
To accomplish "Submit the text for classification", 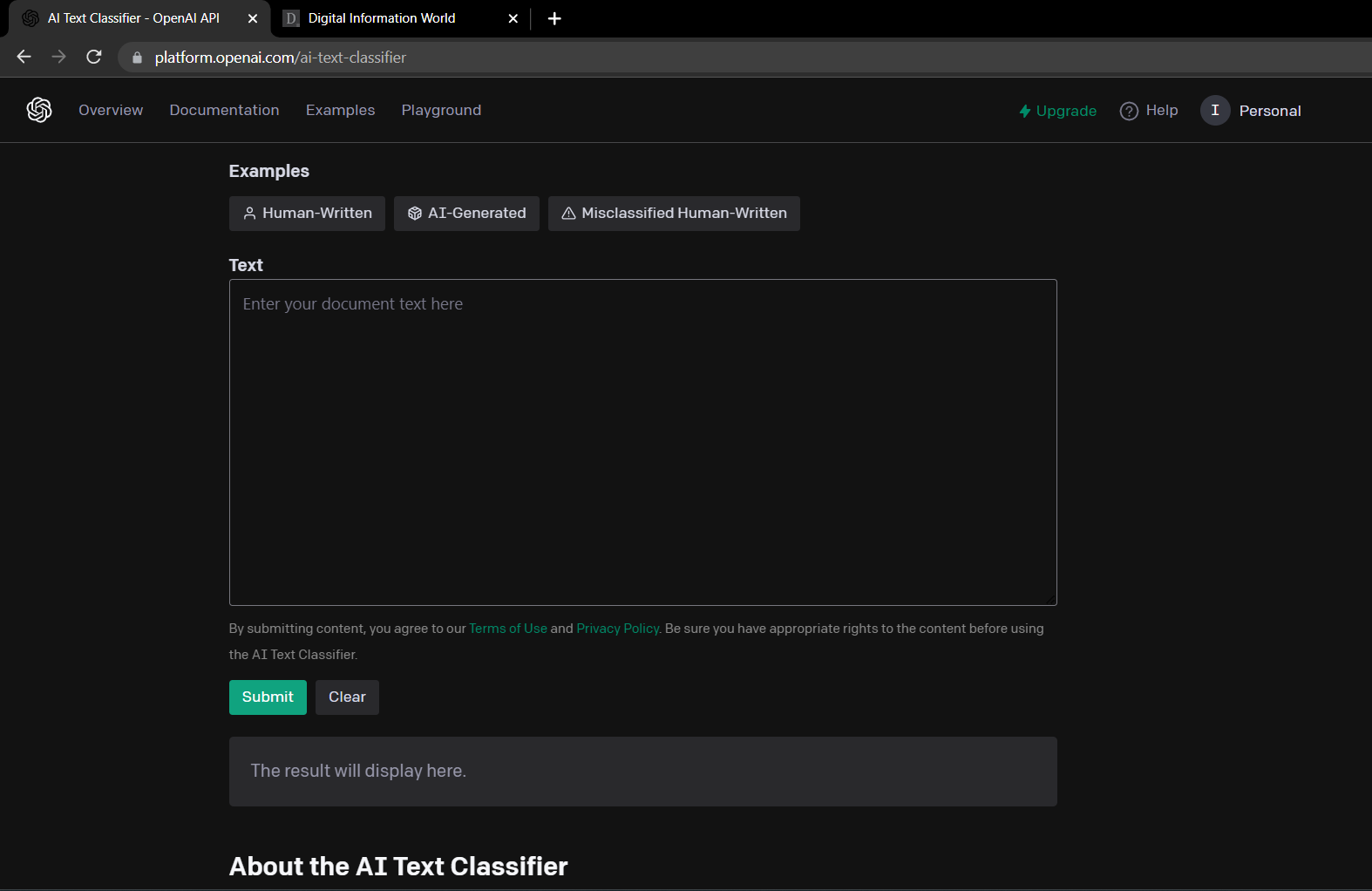I will coord(268,697).
